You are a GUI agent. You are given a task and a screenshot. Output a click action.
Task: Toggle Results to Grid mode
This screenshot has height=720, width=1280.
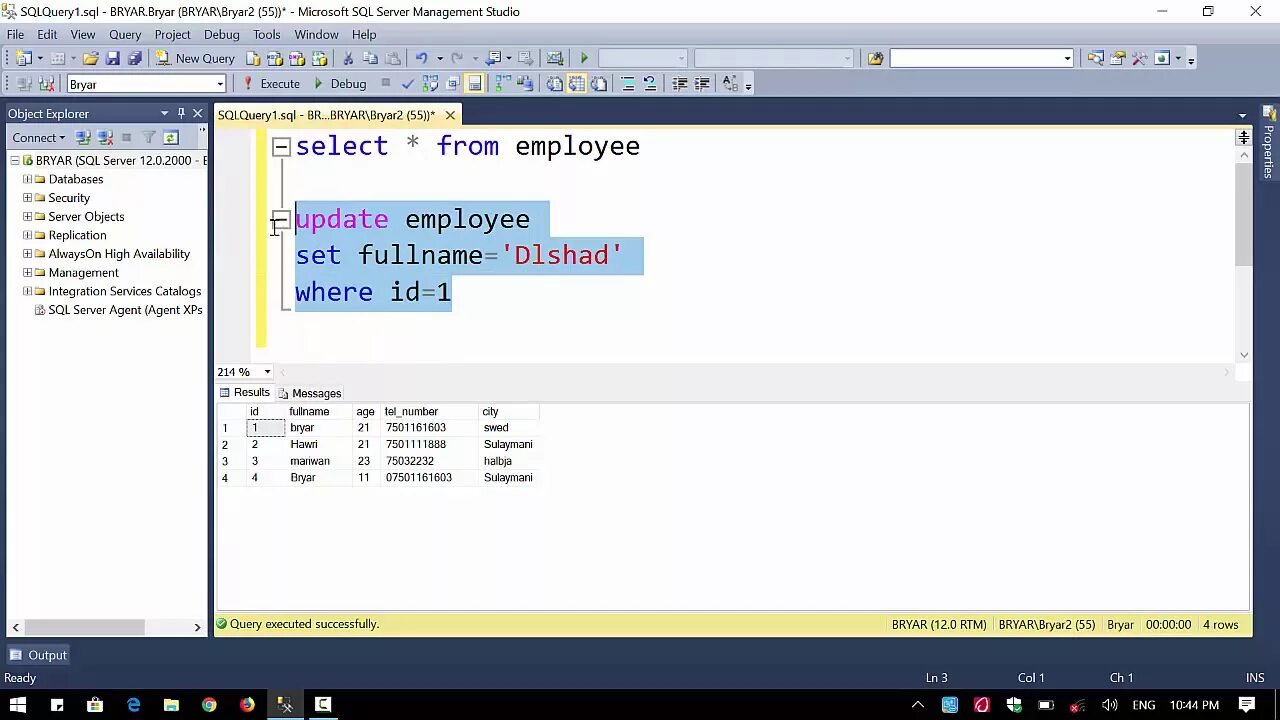(x=577, y=84)
